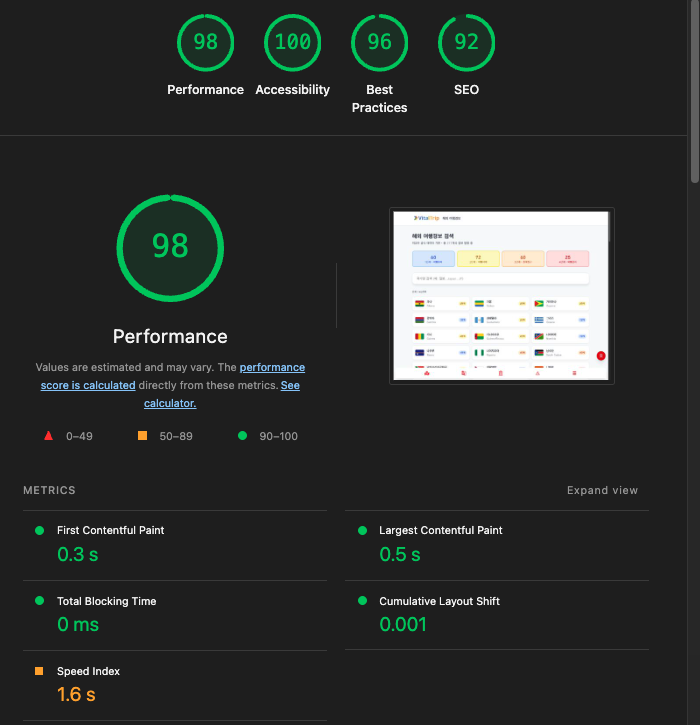Click the large Performance heading below gauge
This screenshot has height=725, width=700.
[x=170, y=336]
